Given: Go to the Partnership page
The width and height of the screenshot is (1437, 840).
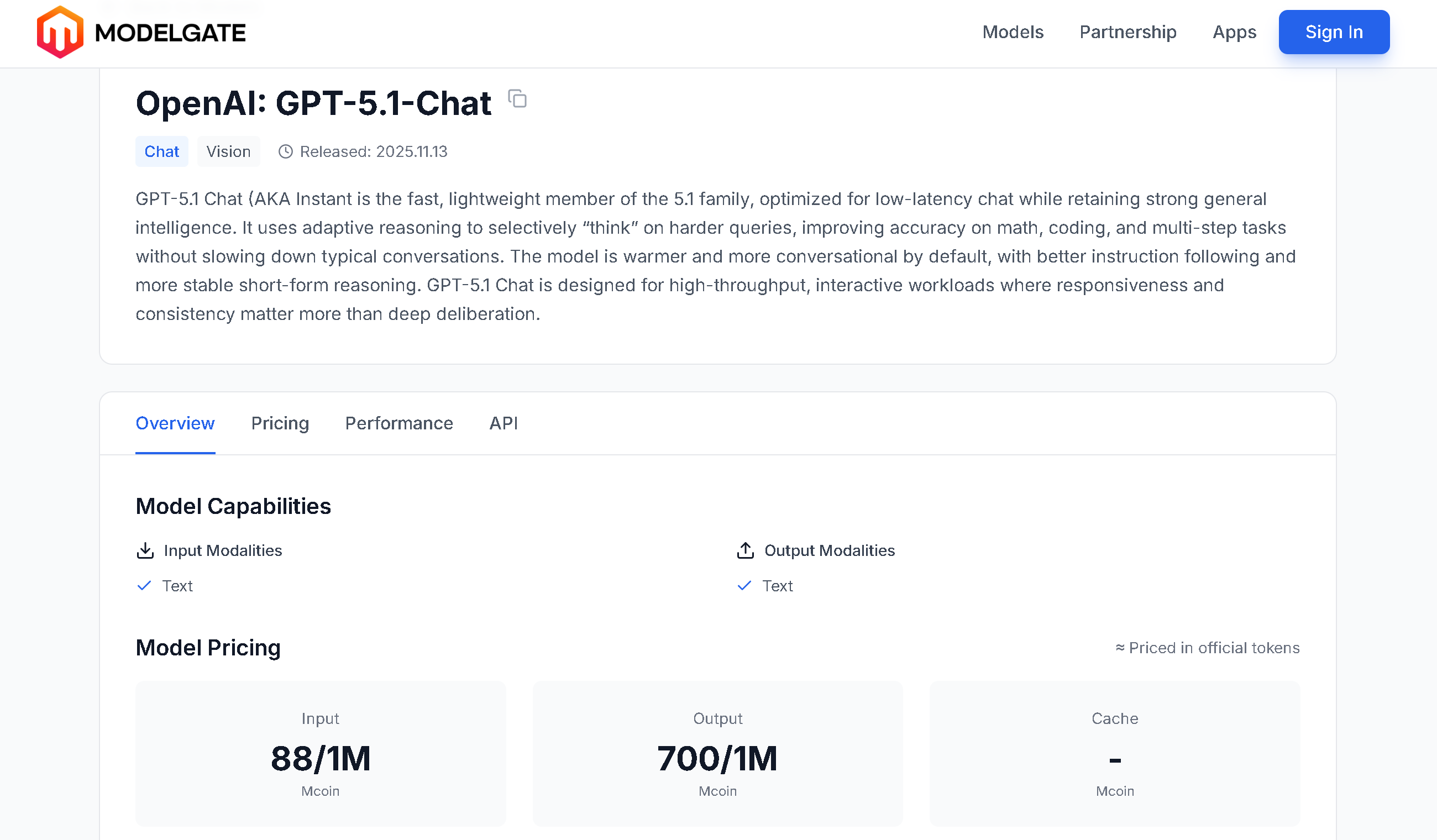Looking at the screenshot, I should tap(1128, 32).
